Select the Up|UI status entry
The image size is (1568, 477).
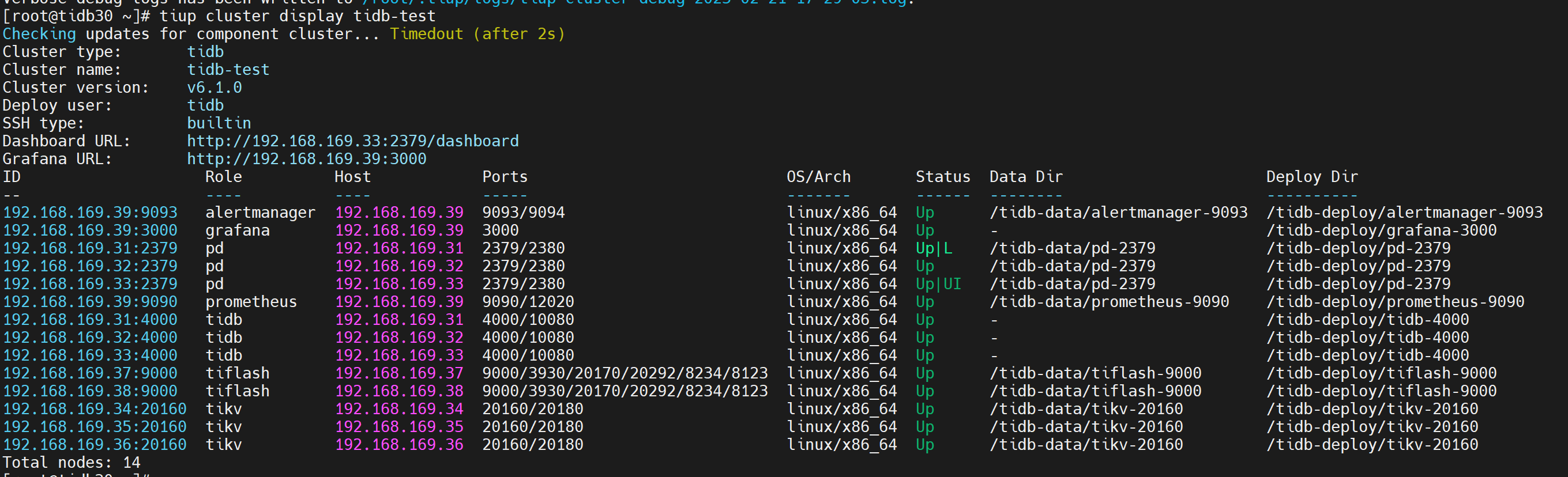pyautogui.click(x=938, y=284)
